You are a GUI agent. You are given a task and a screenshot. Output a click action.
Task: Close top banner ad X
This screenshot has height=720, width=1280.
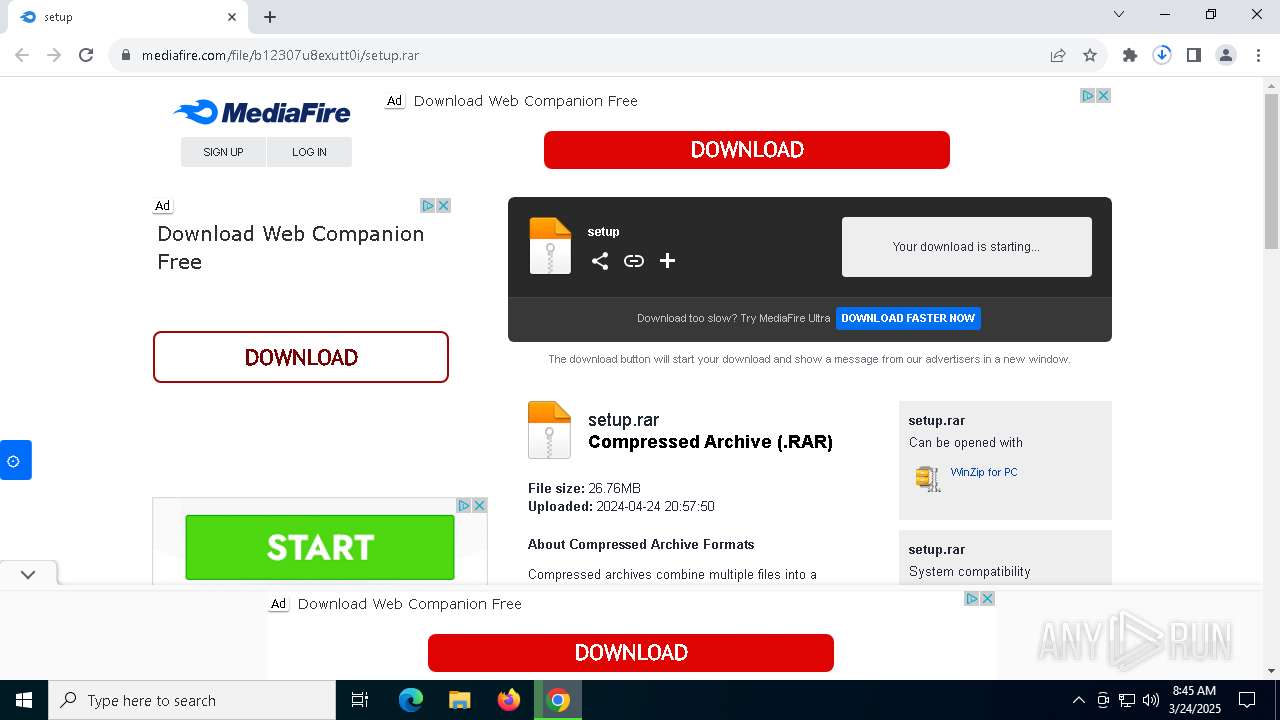1104,96
